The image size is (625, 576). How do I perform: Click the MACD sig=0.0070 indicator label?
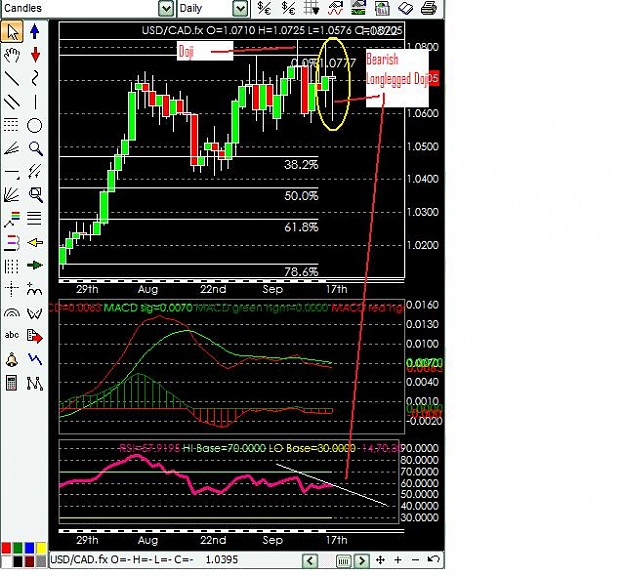[148, 307]
